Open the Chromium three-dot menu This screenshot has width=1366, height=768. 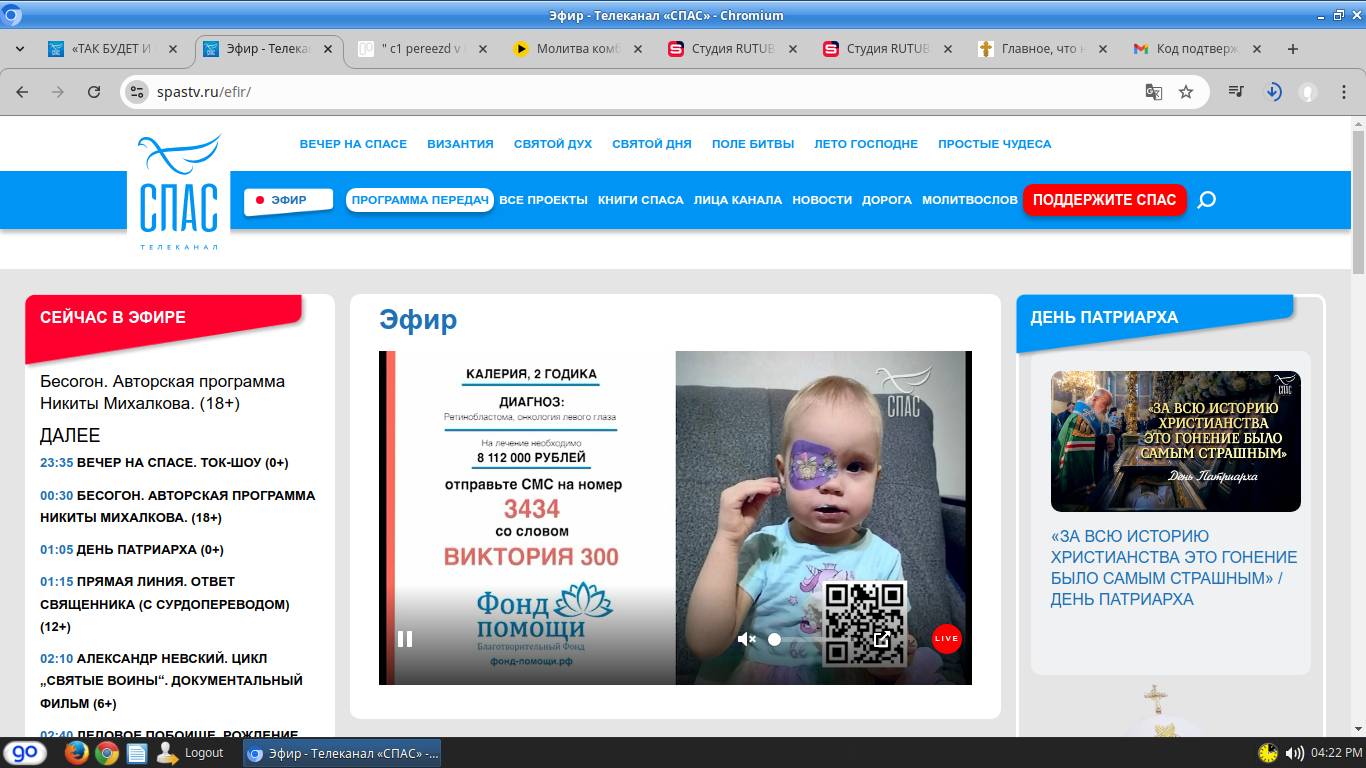coord(1343,92)
